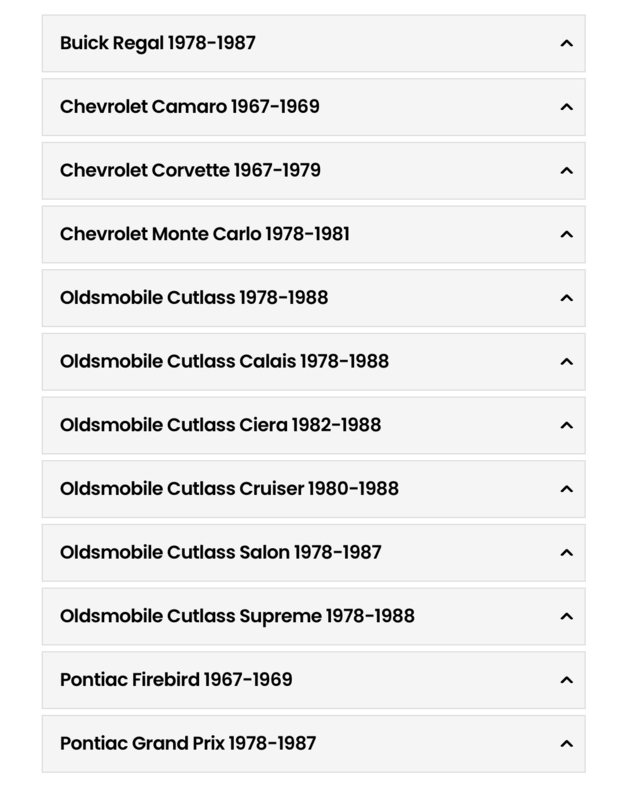Expand the Pontiac Firebird 1967-1969 section

pyautogui.click(x=313, y=680)
